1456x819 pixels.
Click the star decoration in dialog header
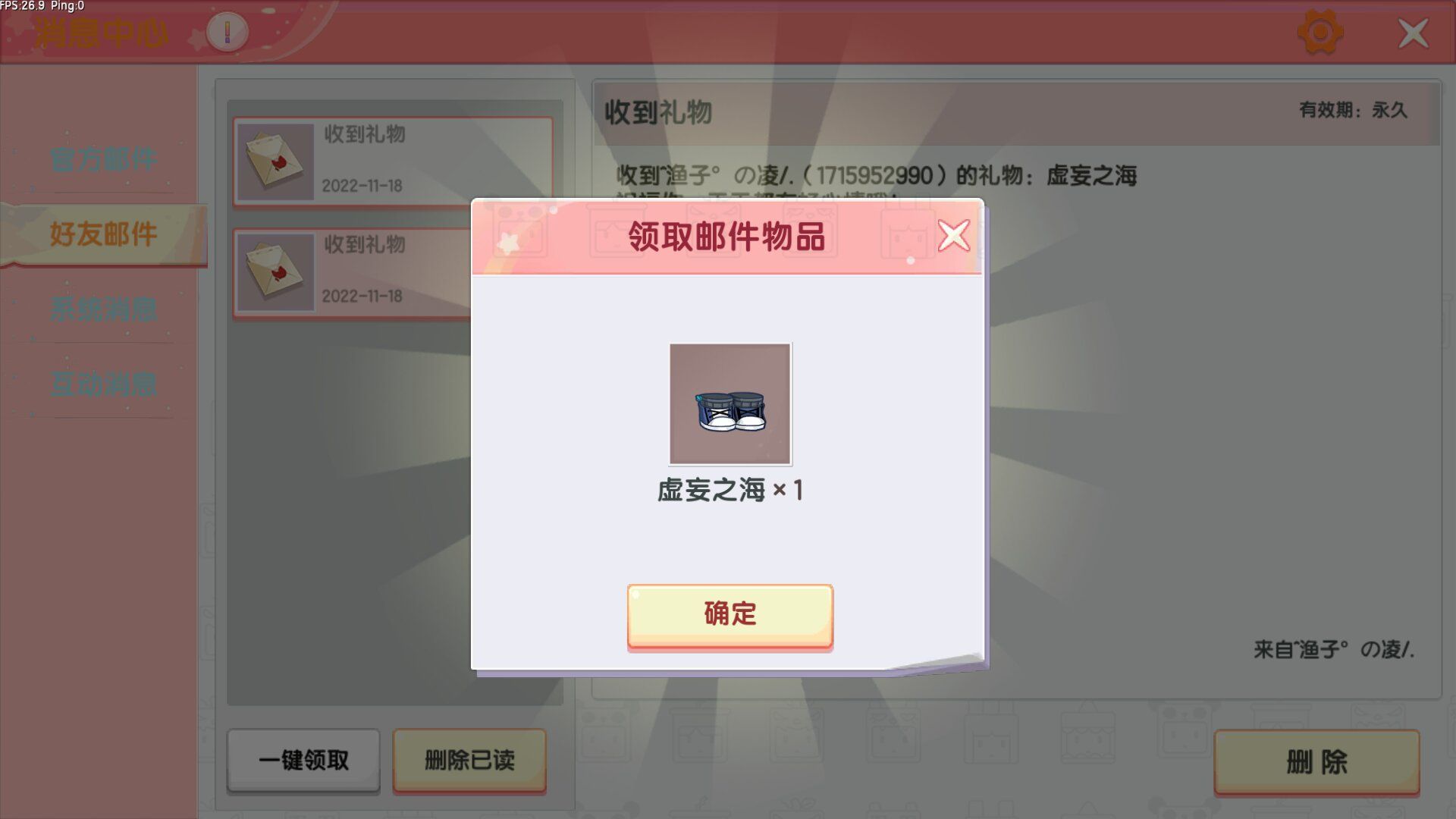click(x=508, y=242)
